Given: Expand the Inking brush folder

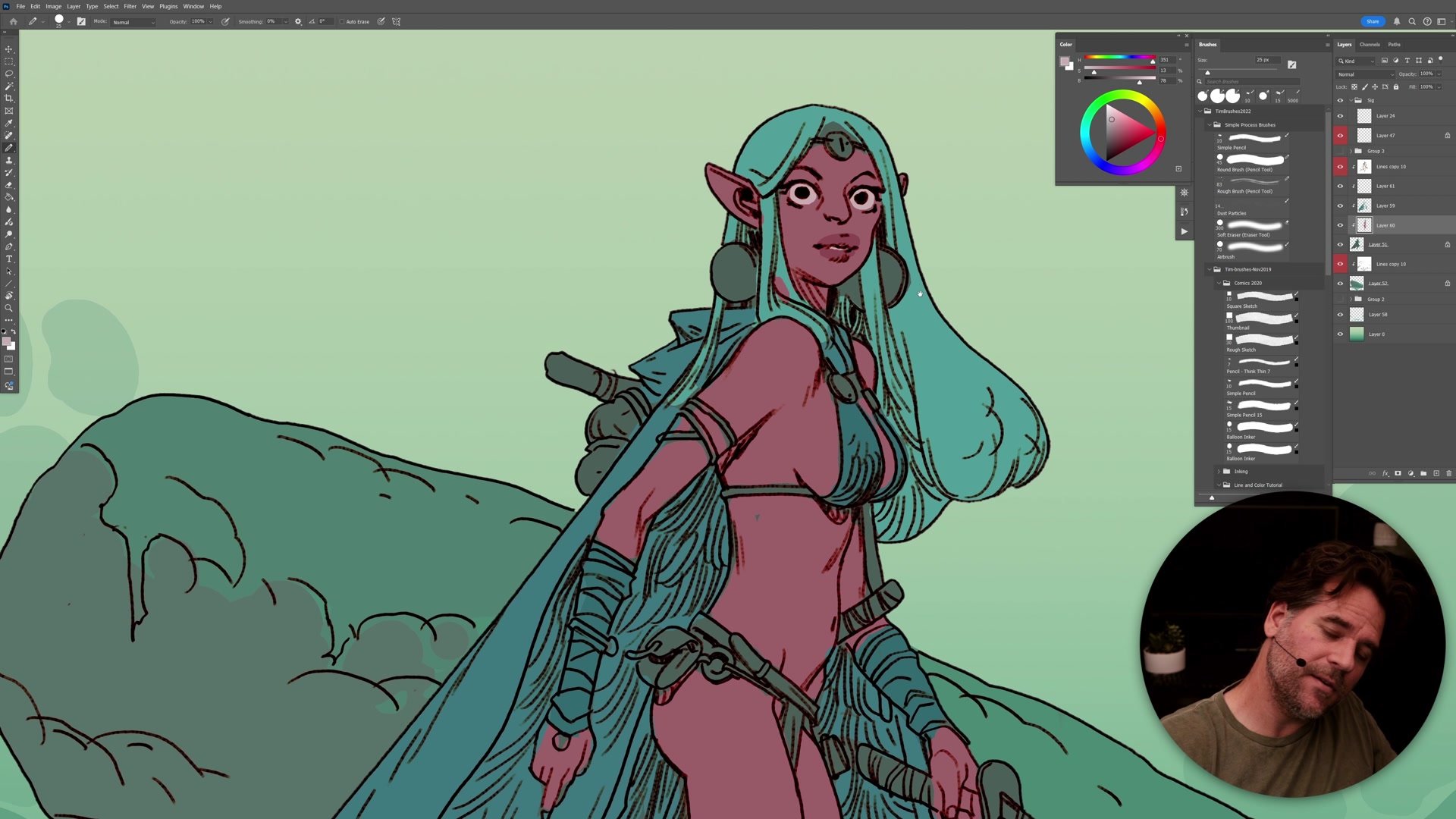Looking at the screenshot, I should (1219, 472).
